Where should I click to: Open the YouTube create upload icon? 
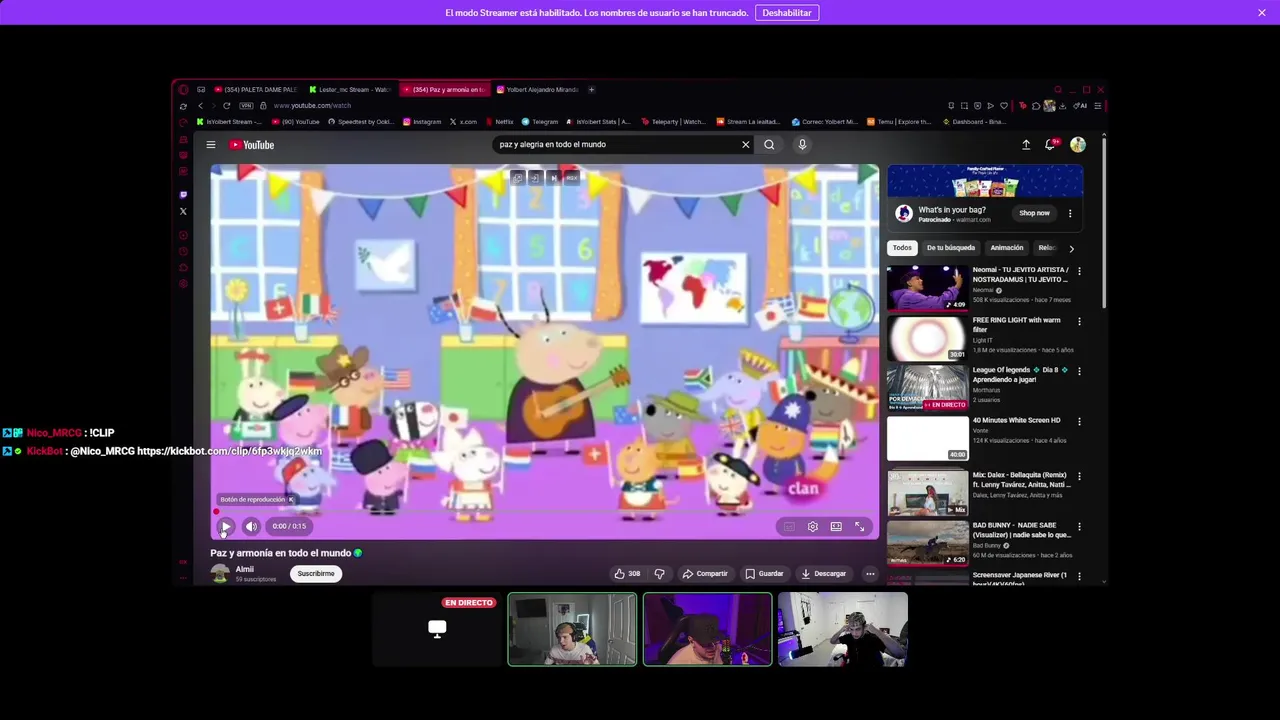pyautogui.click(x=1026, y=145)
